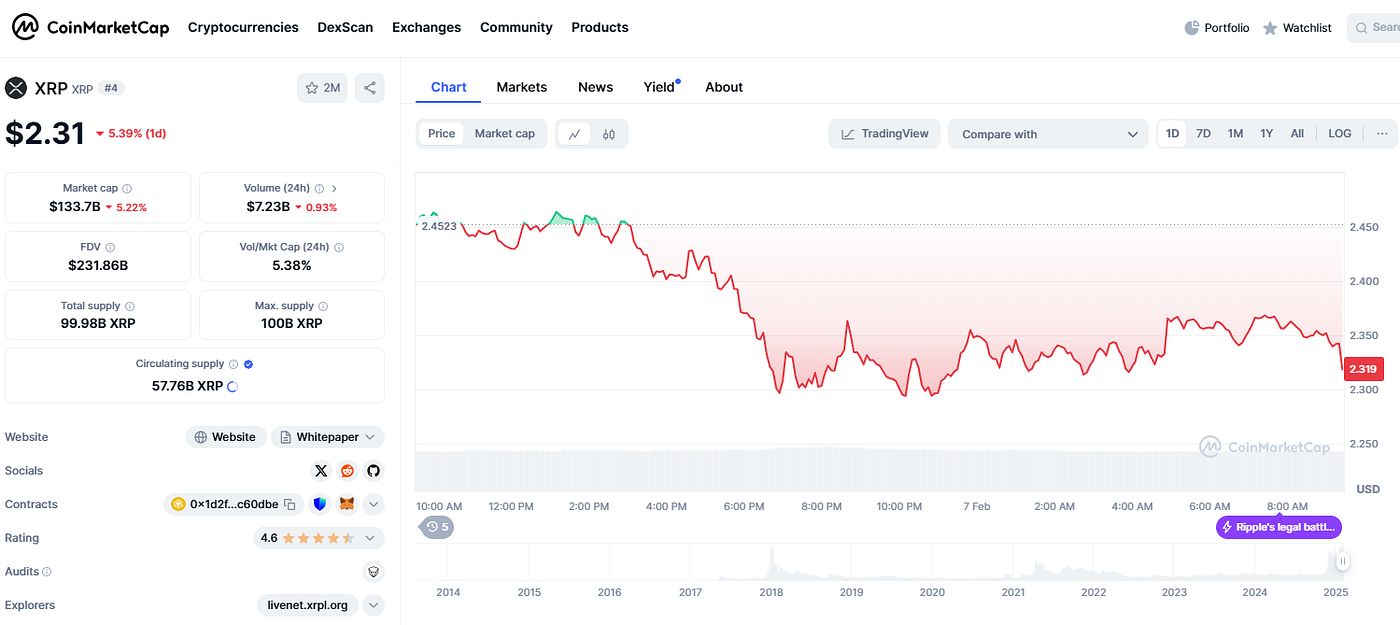This screenshot has width=1400, height=625.
Task: Switch to the About tab
Action: [724, 87]
